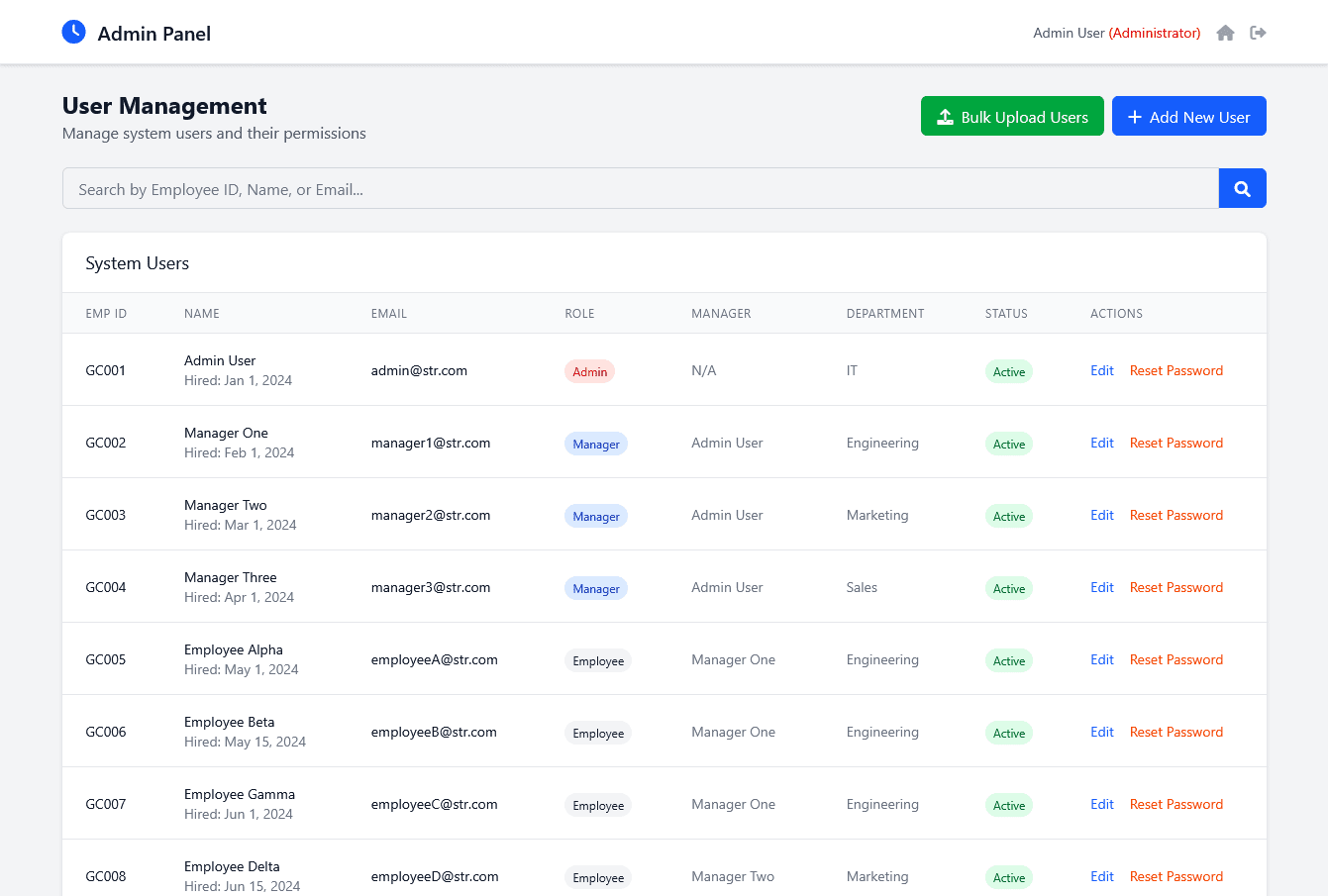
Task: Click the Active status badge for Employee Alpha
Action: click(1008, 660)
